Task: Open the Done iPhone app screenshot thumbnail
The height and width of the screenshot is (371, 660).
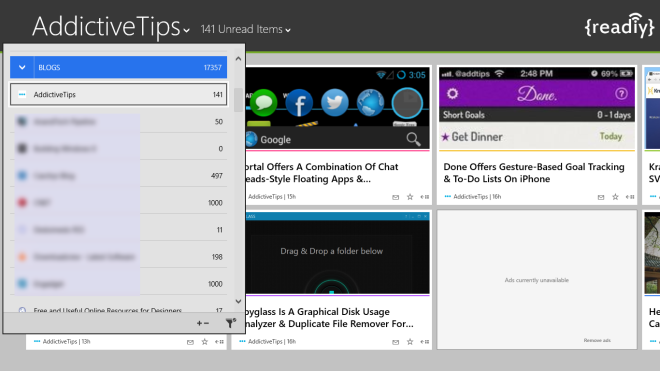Action: (x=537, y=108)
